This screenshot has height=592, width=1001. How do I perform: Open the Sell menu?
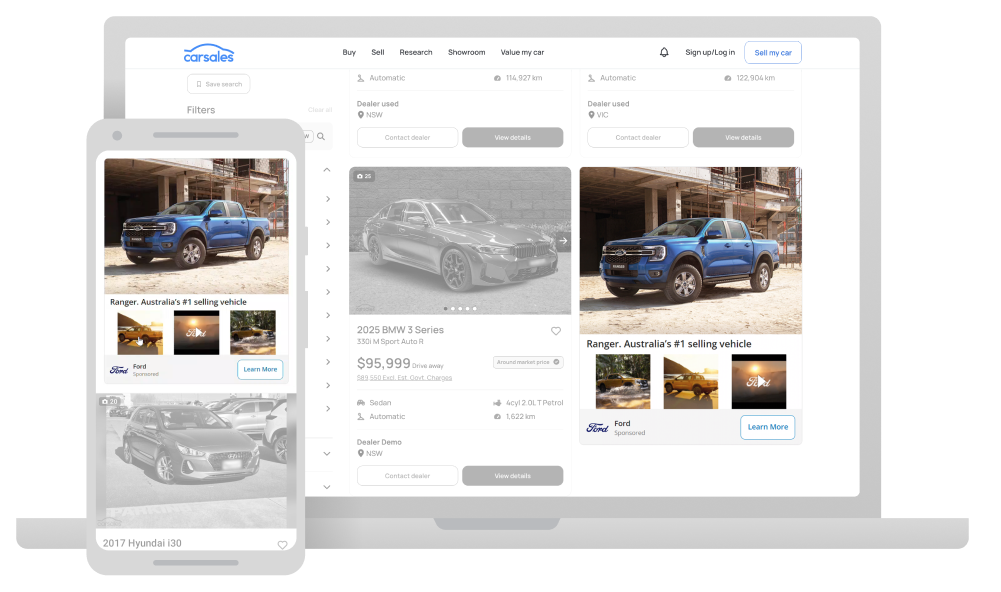pos(378,52)
